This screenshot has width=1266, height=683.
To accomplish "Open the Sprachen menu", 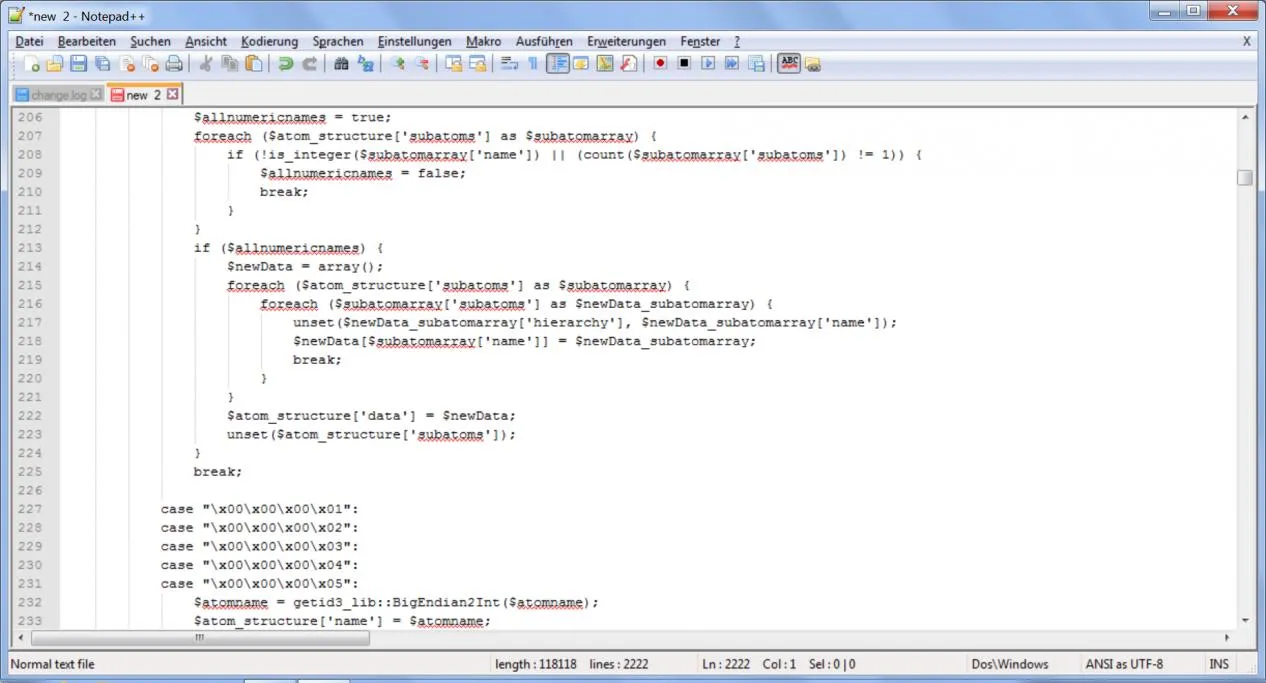I will pos(338,41).
